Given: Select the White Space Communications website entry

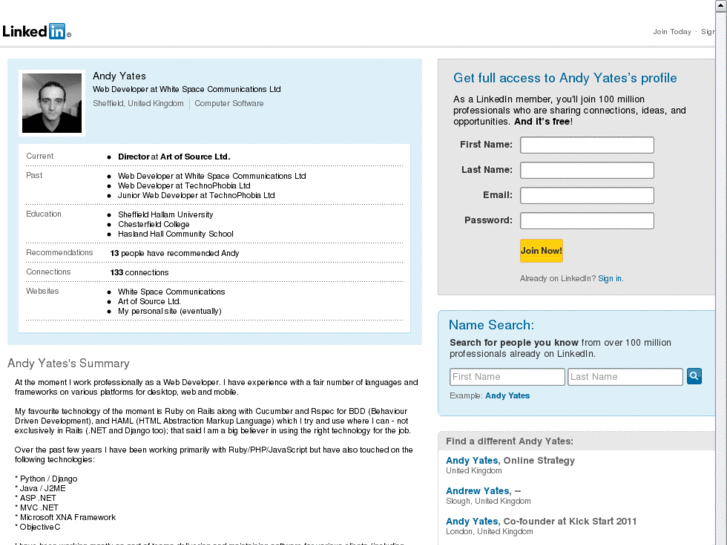Looking at the screenshot, I should point(171,292).
